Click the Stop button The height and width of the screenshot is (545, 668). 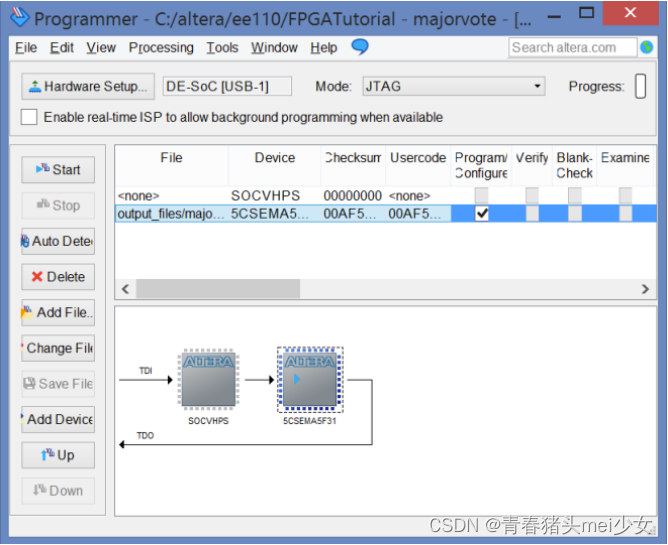58,205
